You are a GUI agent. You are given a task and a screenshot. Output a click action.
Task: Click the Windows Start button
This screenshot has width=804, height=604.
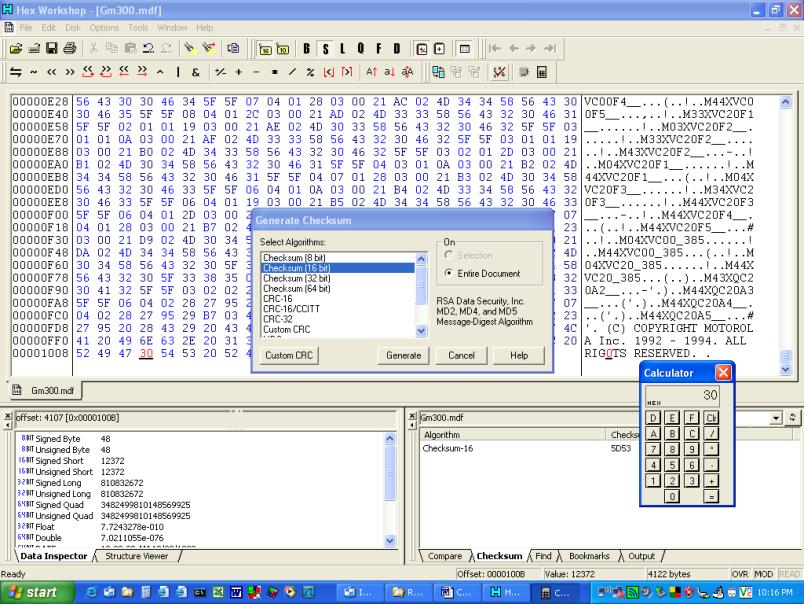point(35,593)
